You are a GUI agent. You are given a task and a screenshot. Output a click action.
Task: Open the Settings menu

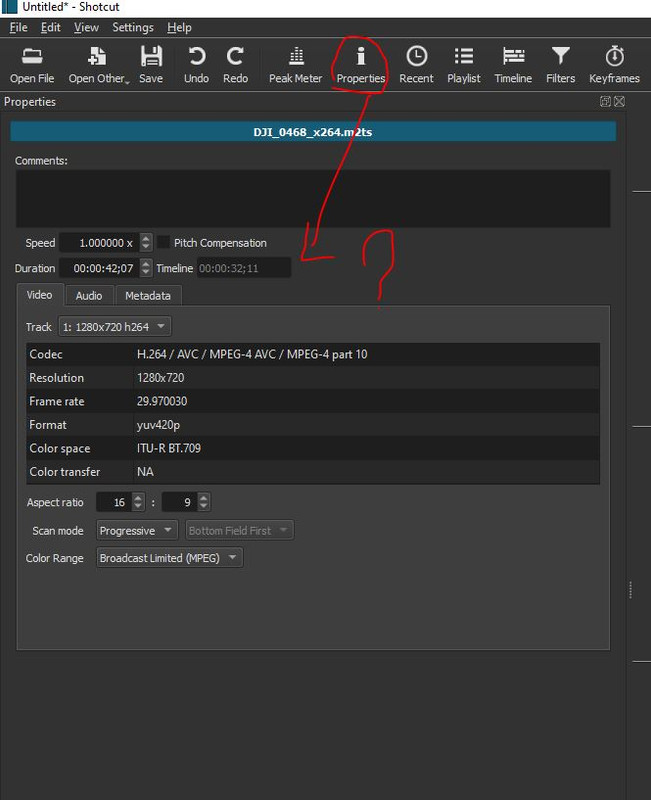tap(133, 28)
